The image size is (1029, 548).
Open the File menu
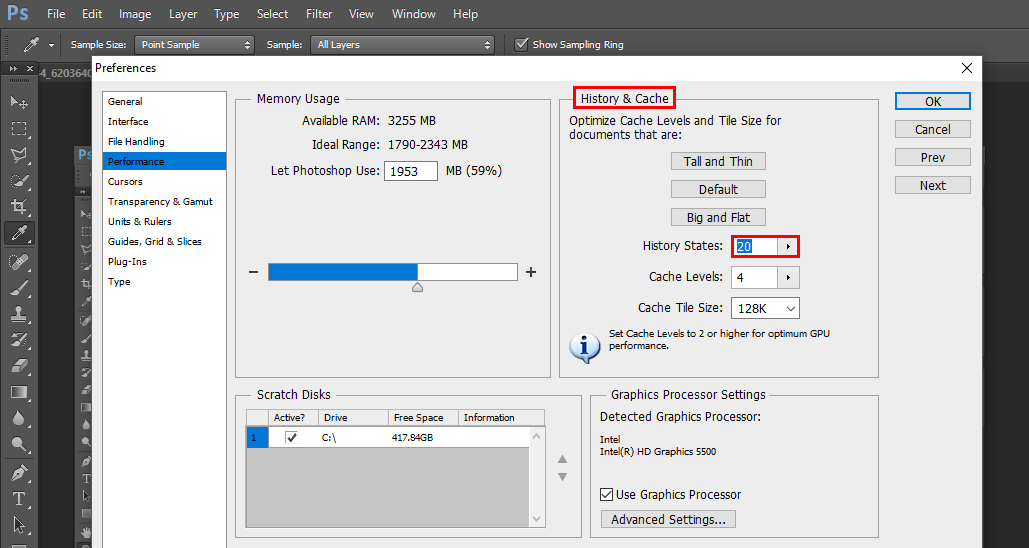tap(56, 14)
